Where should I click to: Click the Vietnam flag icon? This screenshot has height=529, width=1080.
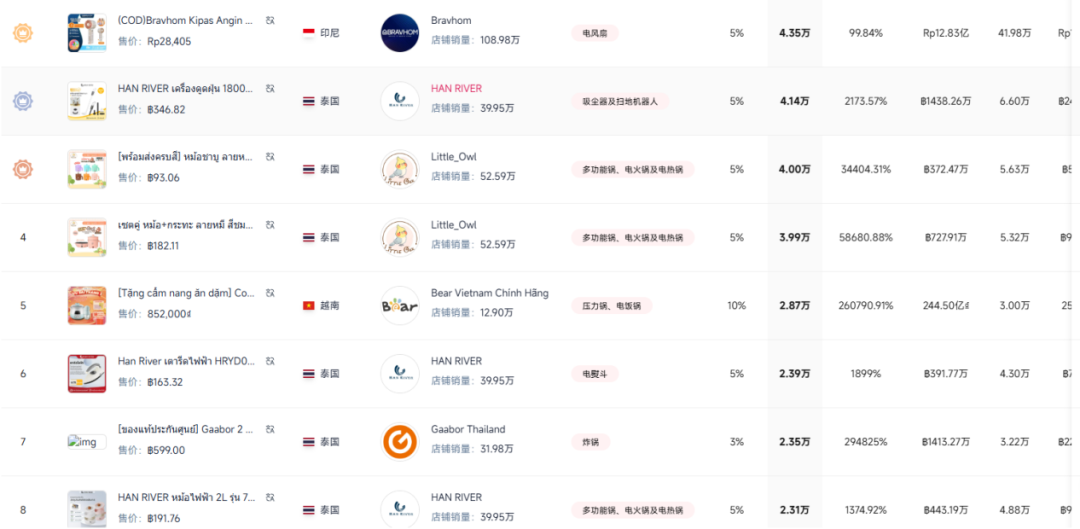(x=309, y=305)
